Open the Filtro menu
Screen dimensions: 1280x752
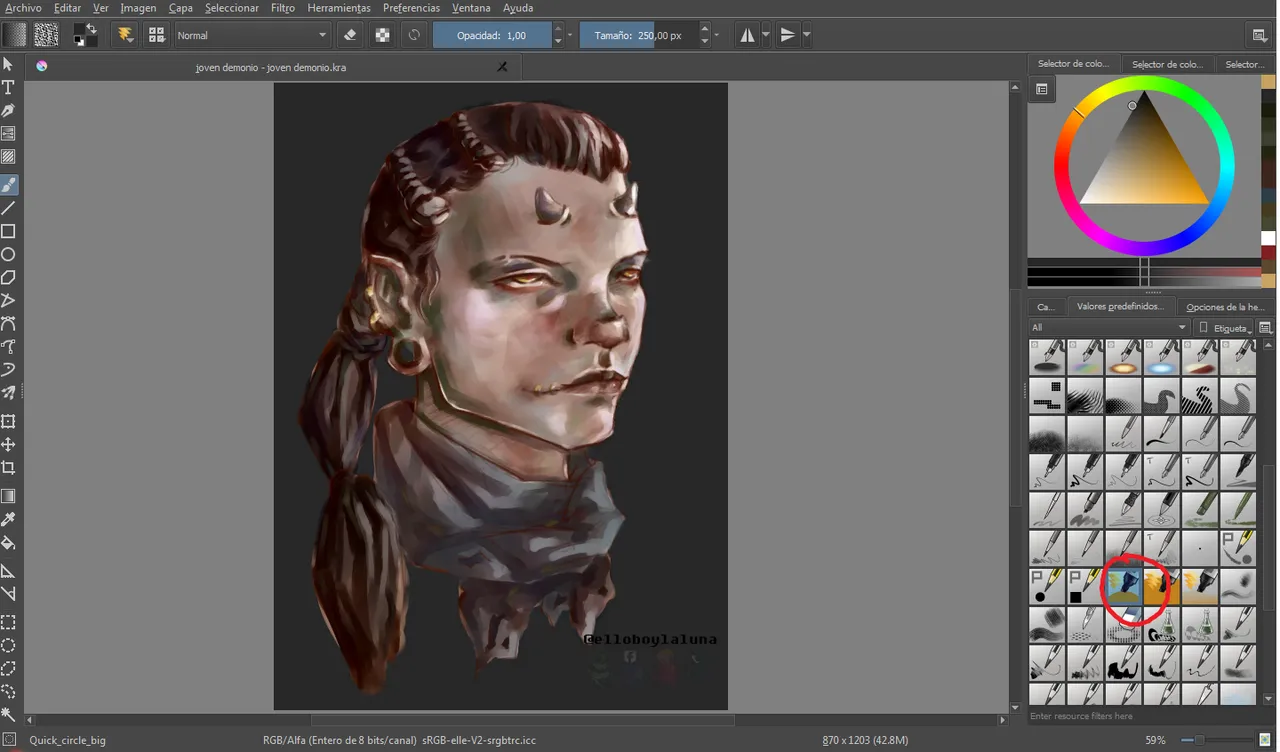283,8
